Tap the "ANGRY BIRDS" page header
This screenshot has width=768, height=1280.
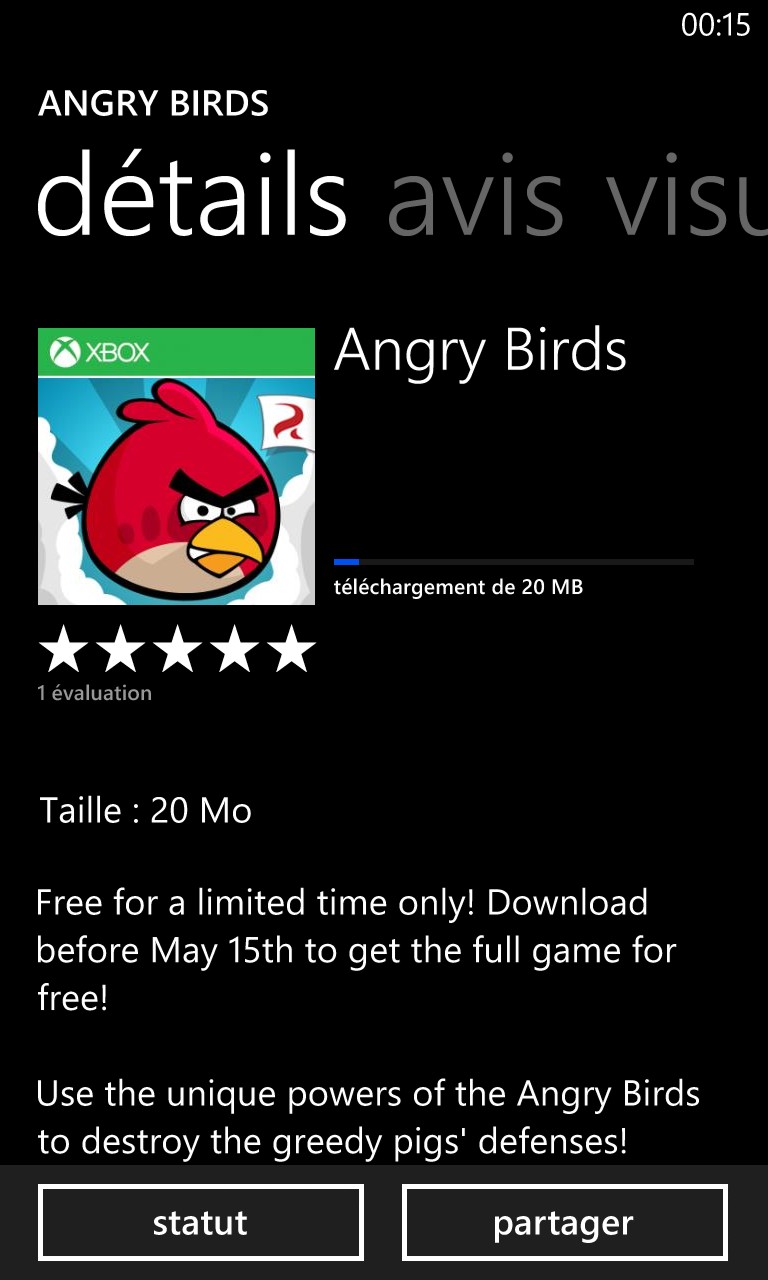(x=154, y=104)
